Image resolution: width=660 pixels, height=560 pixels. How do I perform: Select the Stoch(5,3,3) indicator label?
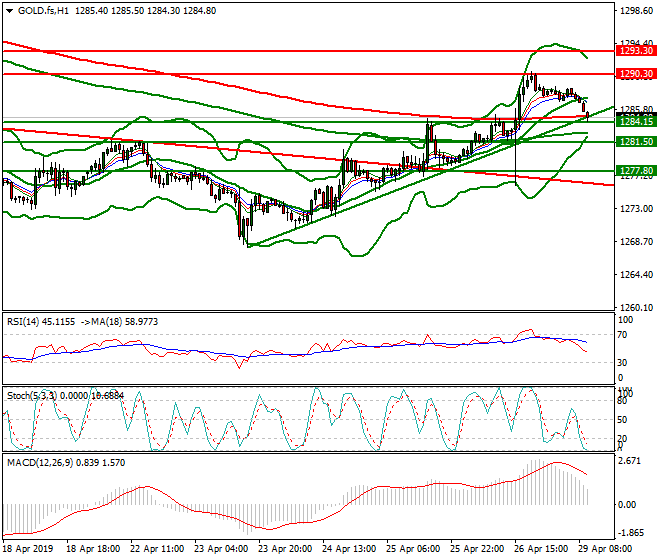pos(32,396)
